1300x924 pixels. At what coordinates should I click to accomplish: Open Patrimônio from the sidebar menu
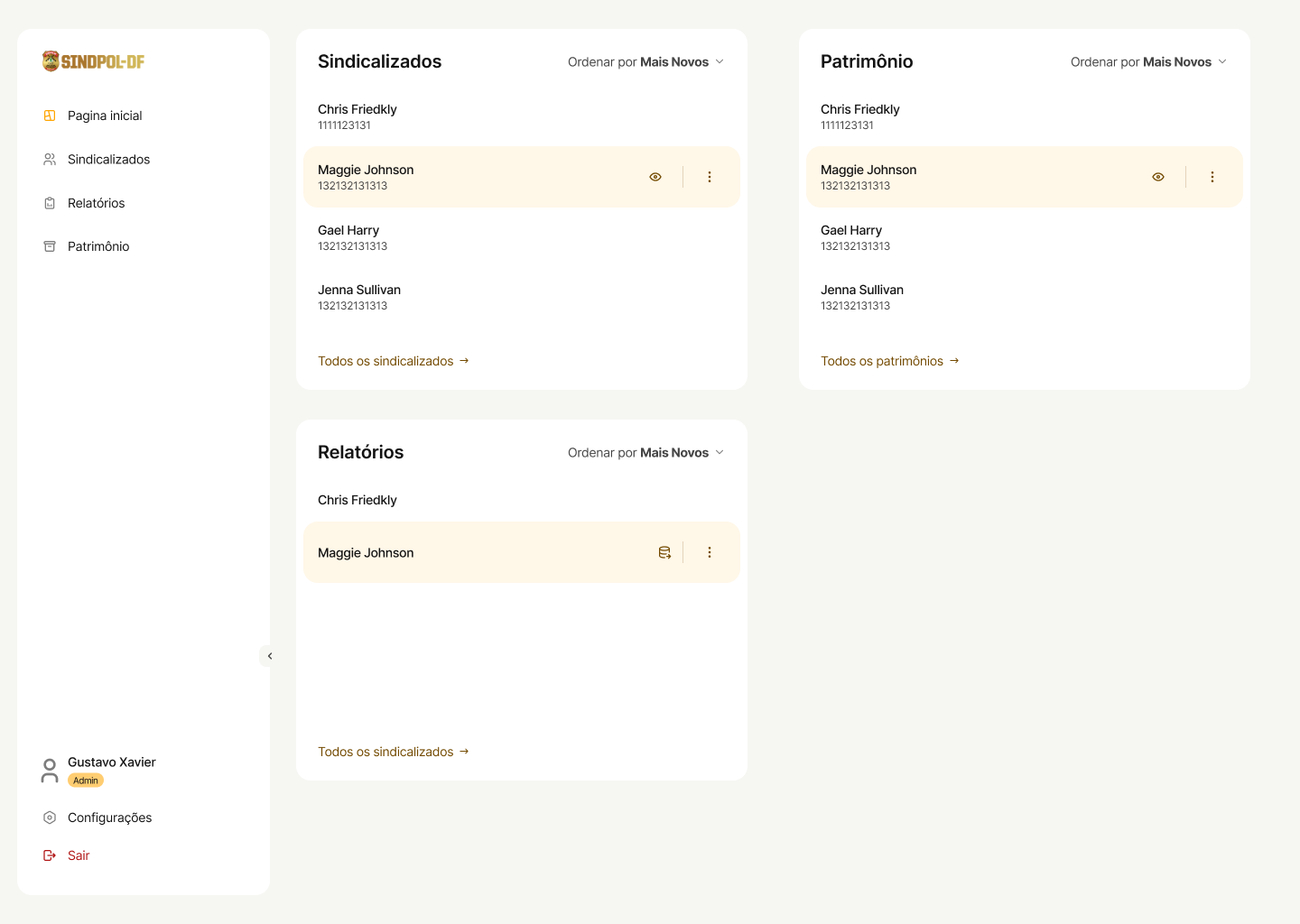point(98,246)
